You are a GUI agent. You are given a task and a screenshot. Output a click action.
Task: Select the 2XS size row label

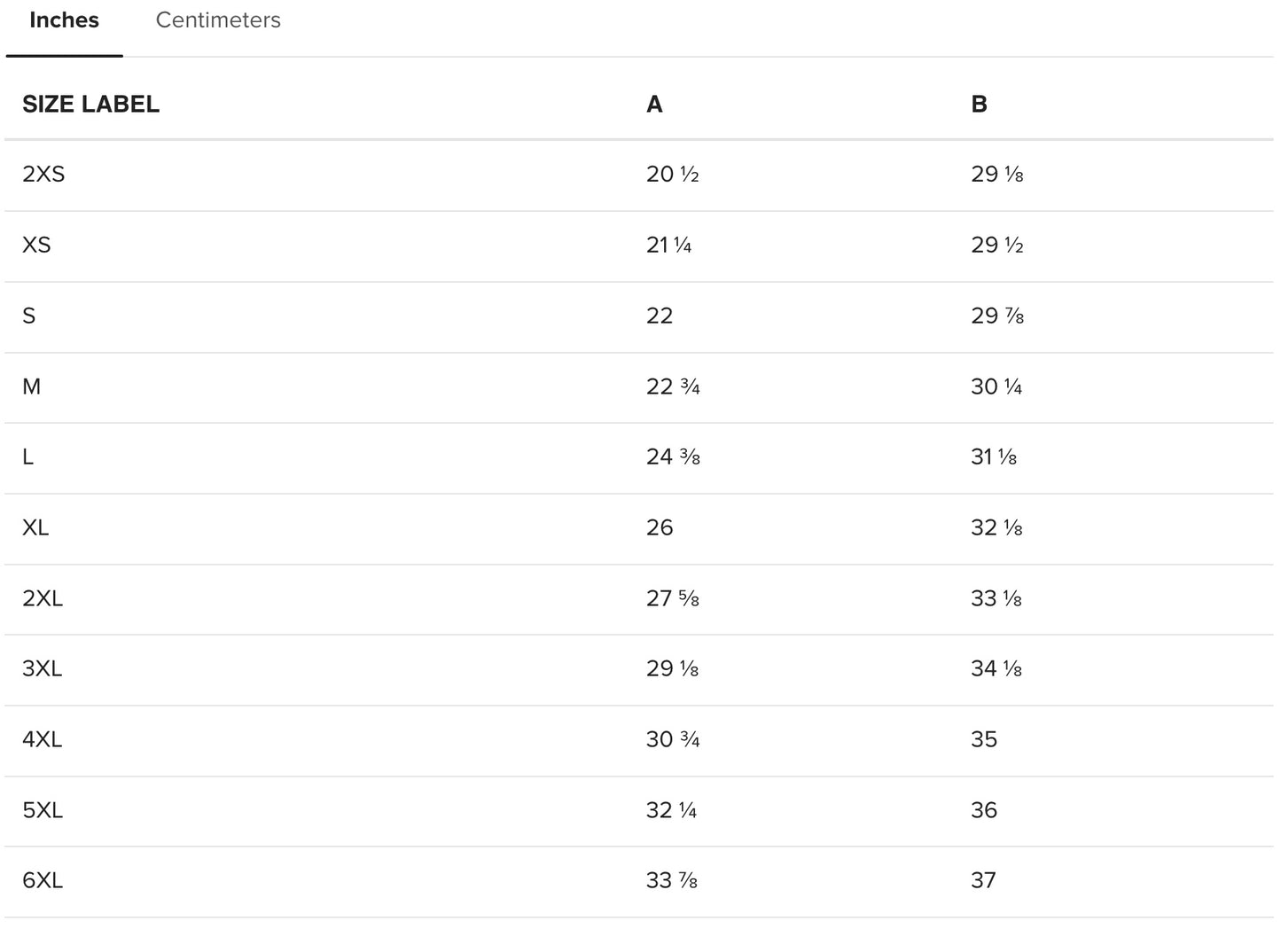[43, 175]
